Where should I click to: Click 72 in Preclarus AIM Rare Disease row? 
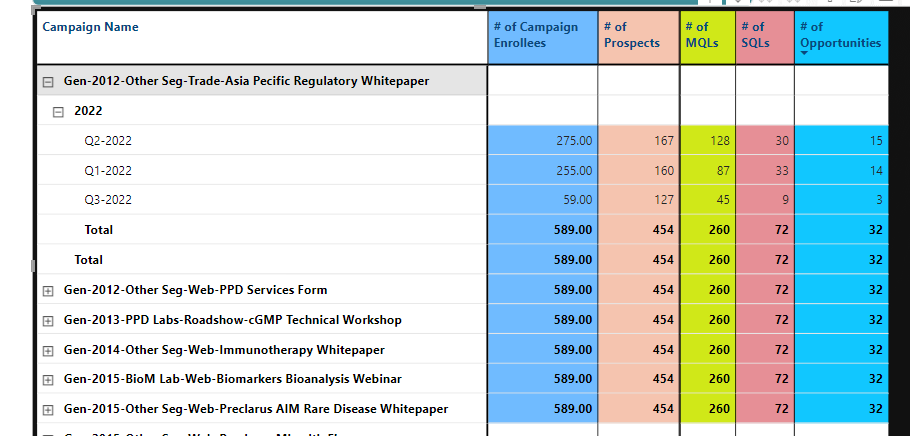tap(781, 409)
